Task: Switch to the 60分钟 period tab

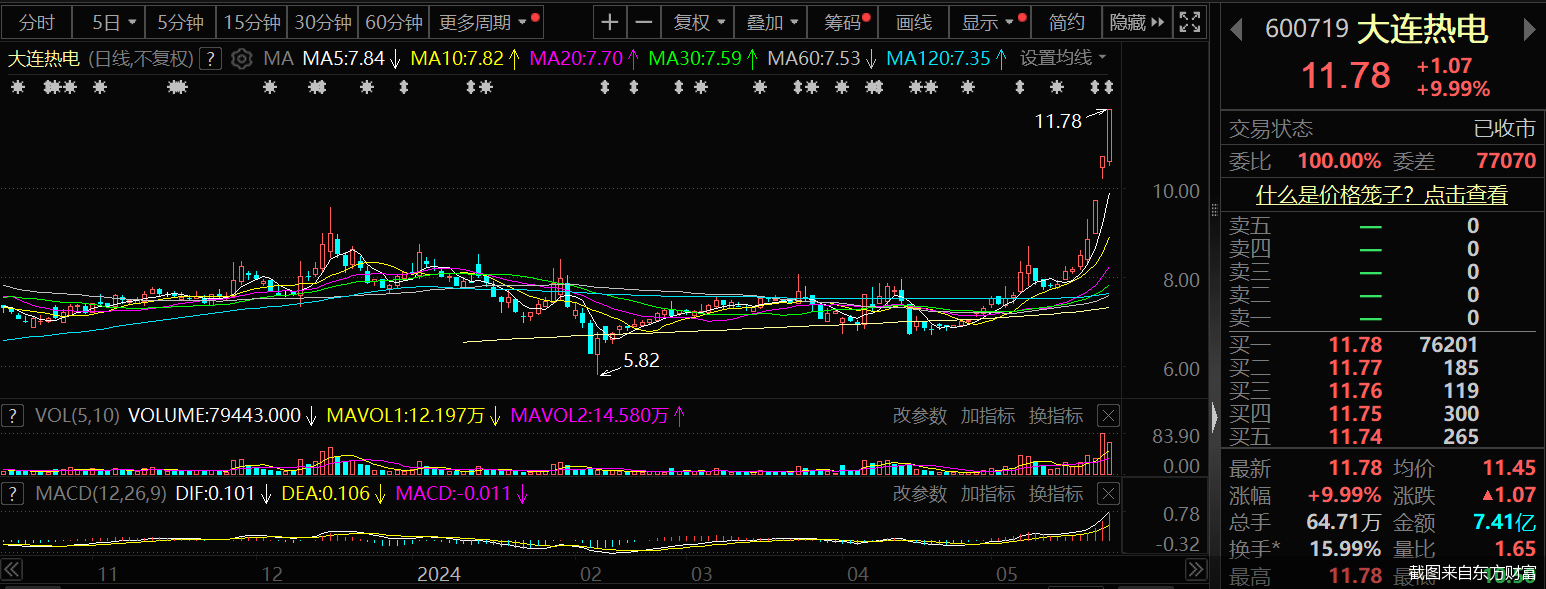Action: [394, 22]
